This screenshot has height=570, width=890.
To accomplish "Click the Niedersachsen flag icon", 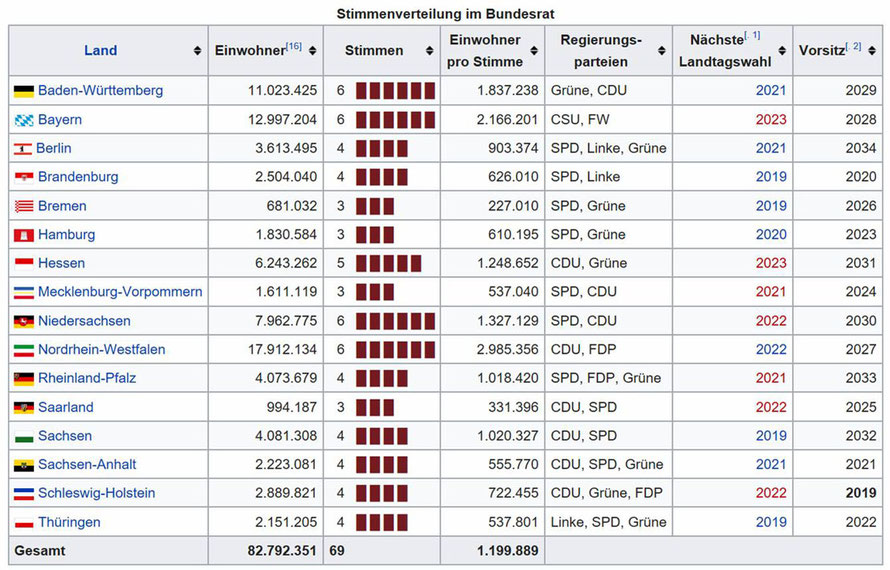I will coord(24,322).
